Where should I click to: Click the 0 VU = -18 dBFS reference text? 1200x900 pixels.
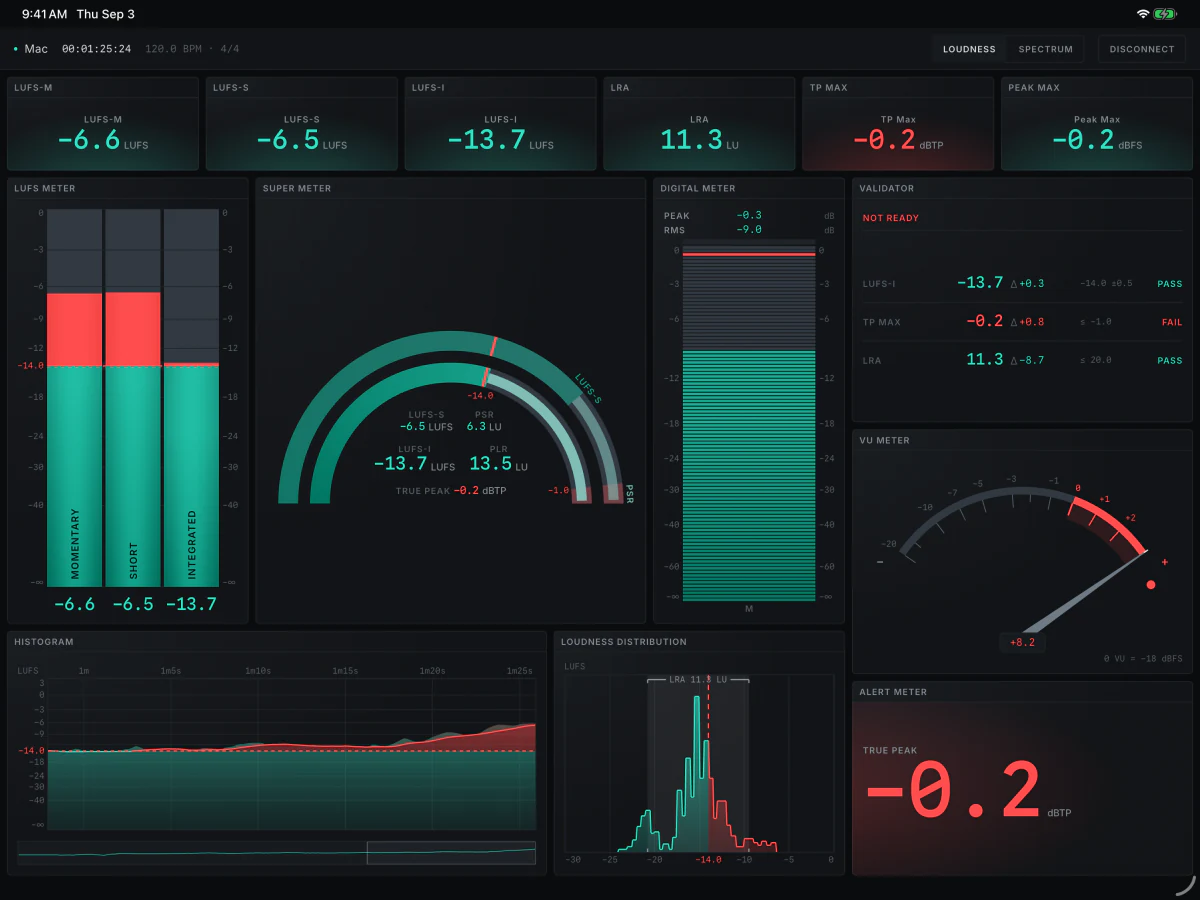point(1142,658)
